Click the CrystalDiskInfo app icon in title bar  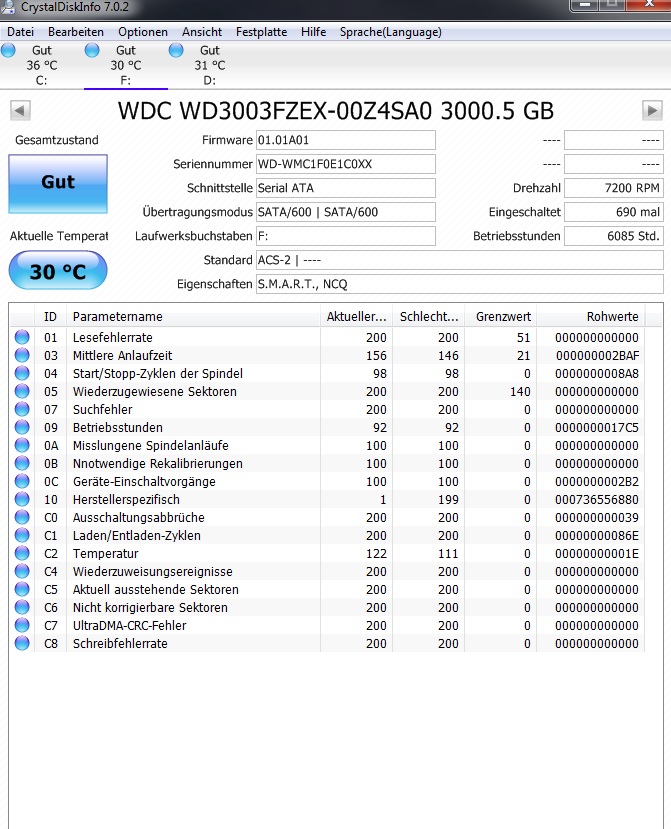point(9,6)
